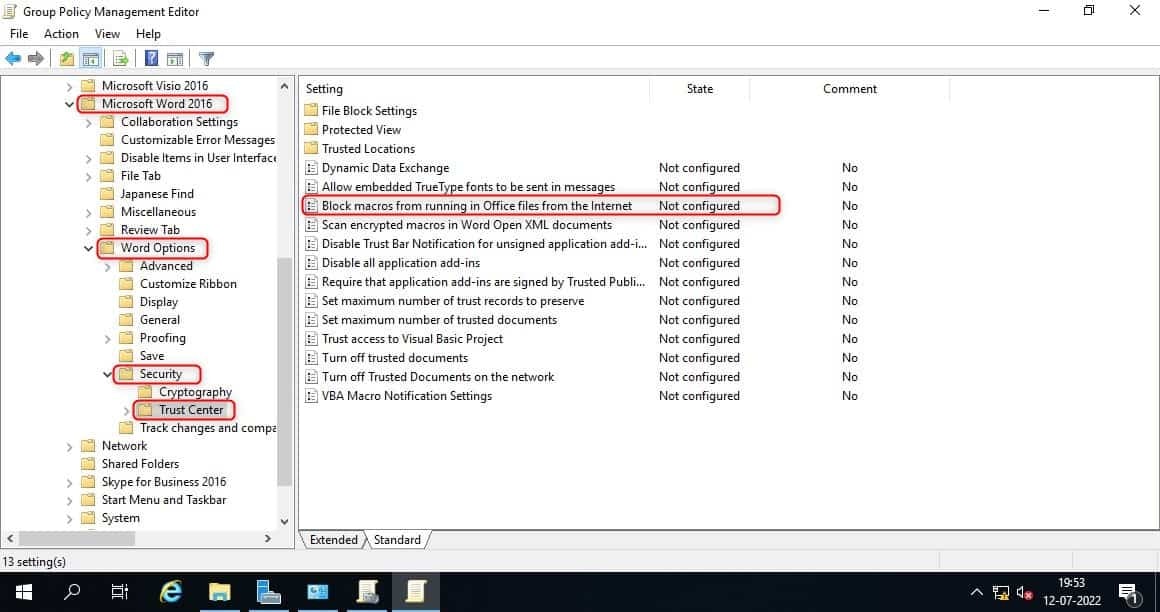The height and width of the screenshot is (612, 1160).
Task: Select Track changes and compare tree item
Action: (208, 428)
